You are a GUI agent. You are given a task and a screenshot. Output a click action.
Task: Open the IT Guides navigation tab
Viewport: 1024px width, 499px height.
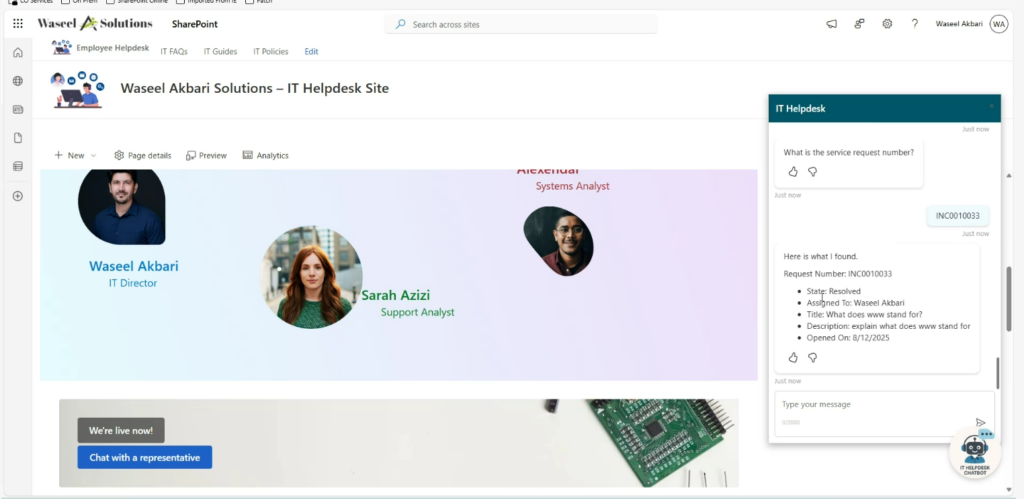(x=220, y=52)
